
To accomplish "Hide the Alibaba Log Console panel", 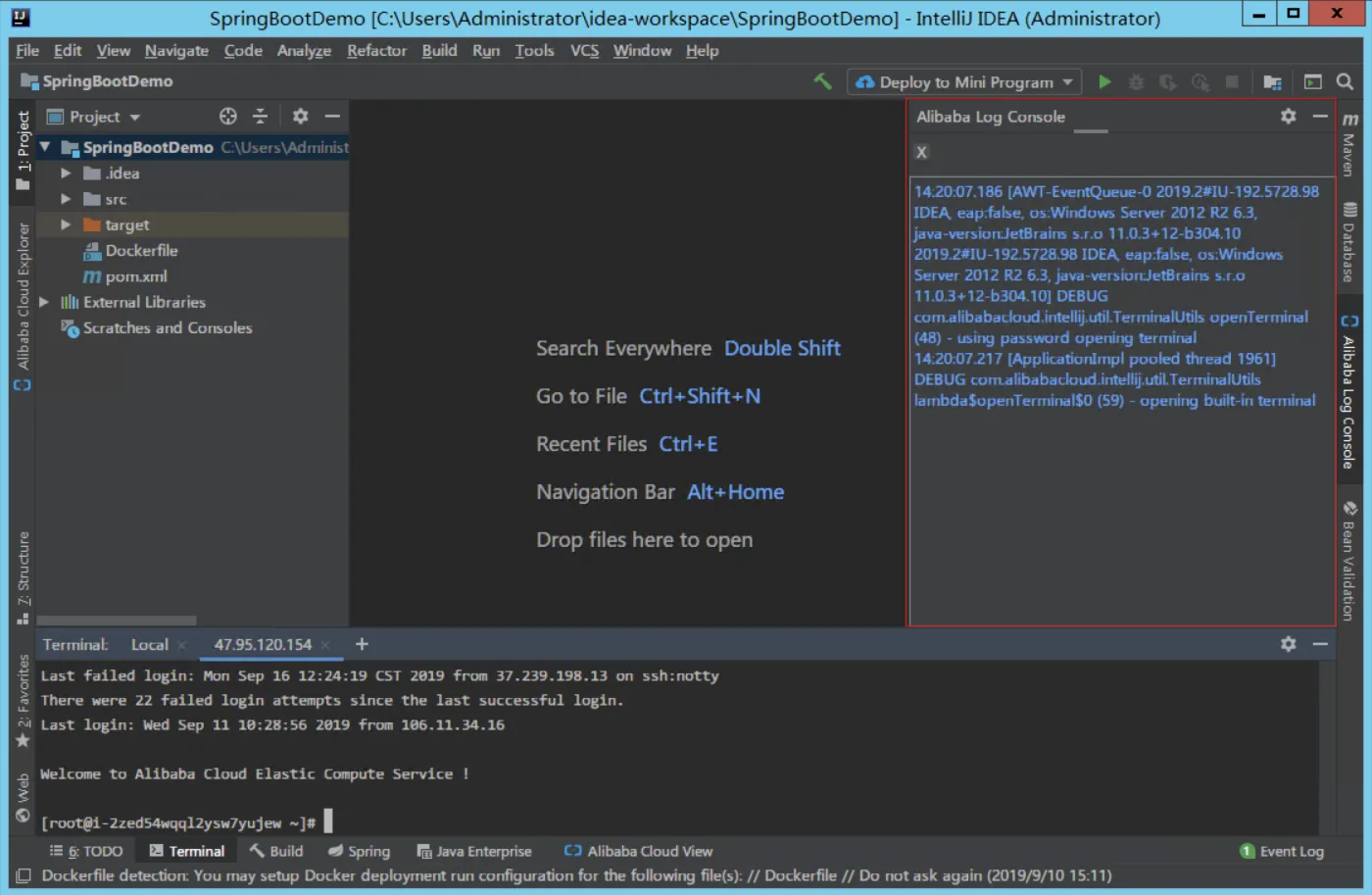I will (1320, 116).
